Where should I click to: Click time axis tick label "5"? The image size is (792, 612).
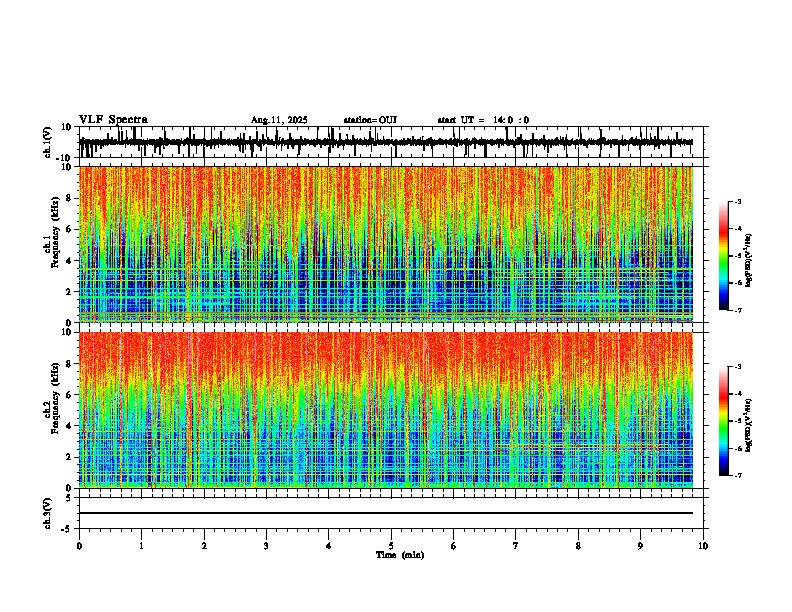point(391,546)
